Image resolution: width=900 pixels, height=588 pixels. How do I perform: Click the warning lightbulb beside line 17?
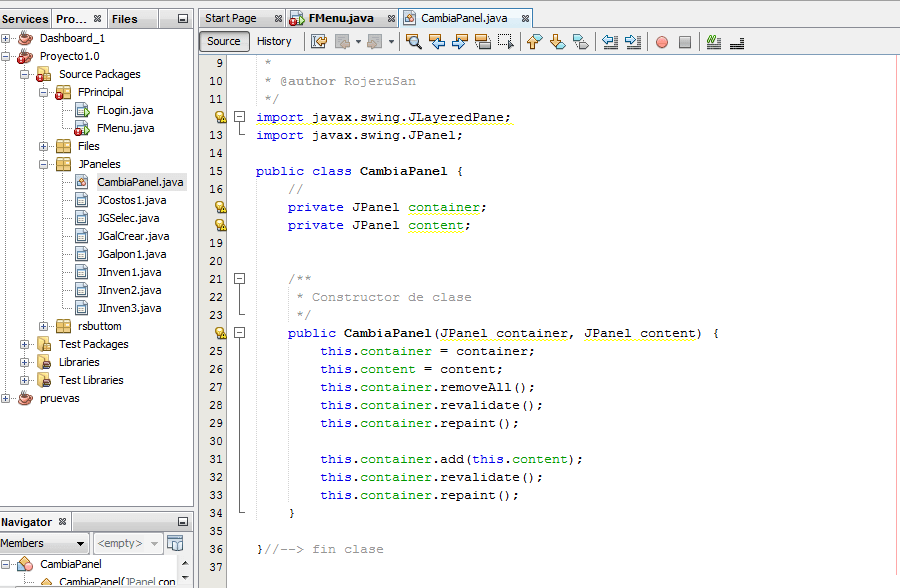pyautogui.click(x=222, y=207)
